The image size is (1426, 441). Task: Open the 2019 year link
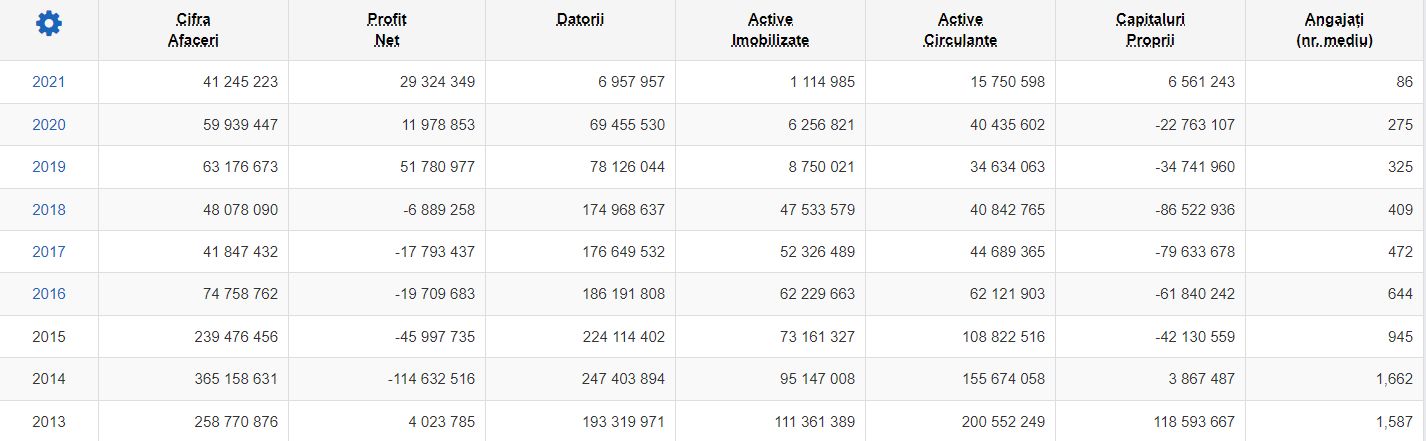point(48,167)
